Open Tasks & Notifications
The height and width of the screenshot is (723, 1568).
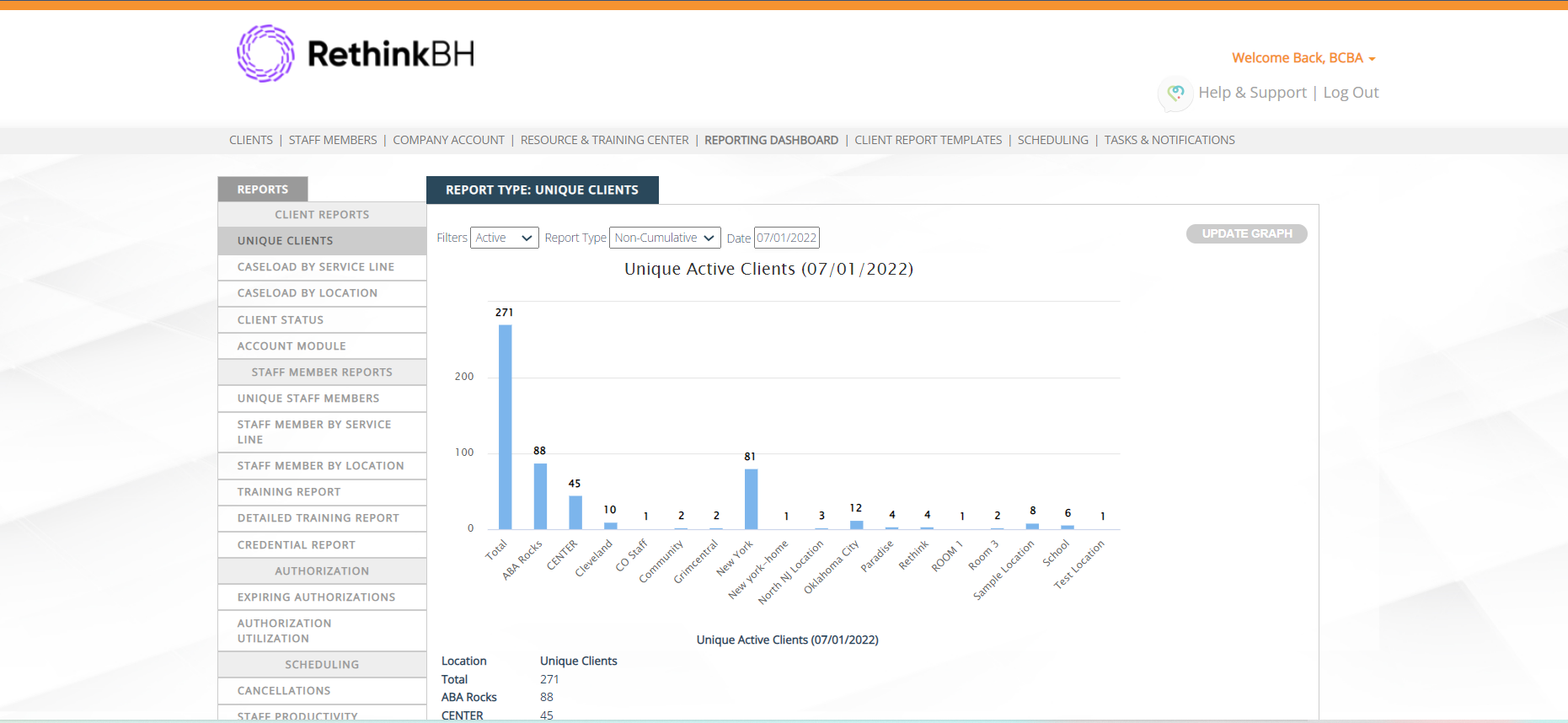pyautogui.click(x=1169, y=140)
